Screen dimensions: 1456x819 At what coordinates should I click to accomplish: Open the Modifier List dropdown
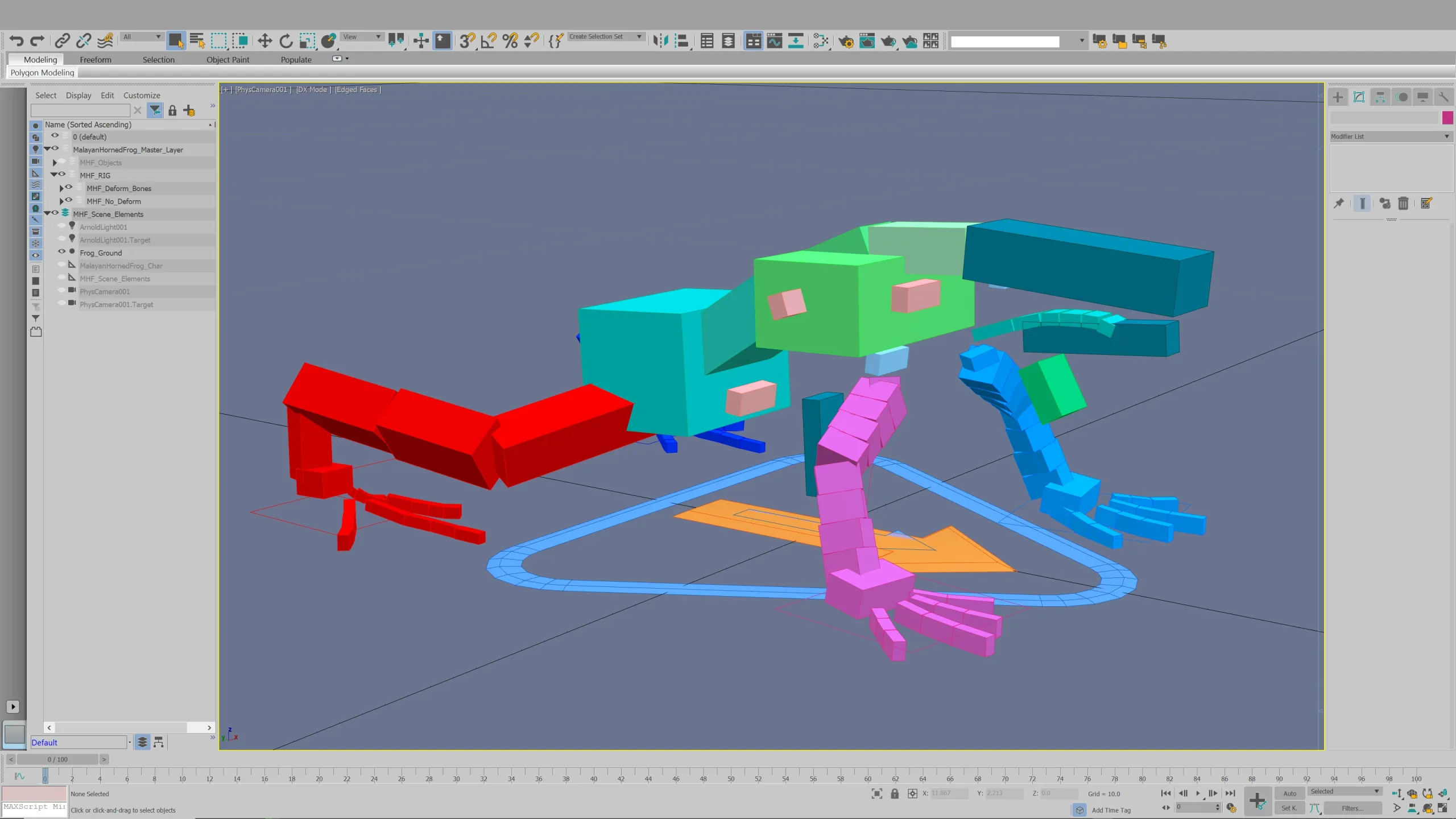coord(1391,136)
